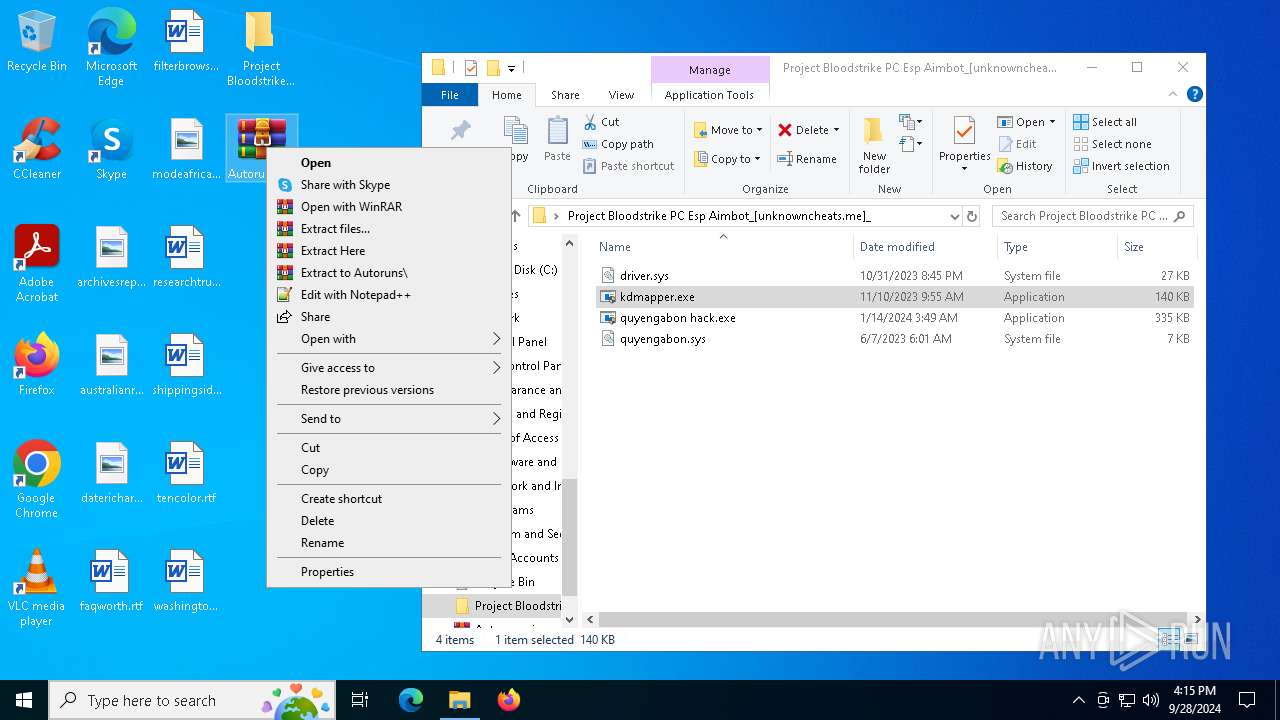Click Select all in the ribbon
1280x720 pixels.
click(1105, 122)
